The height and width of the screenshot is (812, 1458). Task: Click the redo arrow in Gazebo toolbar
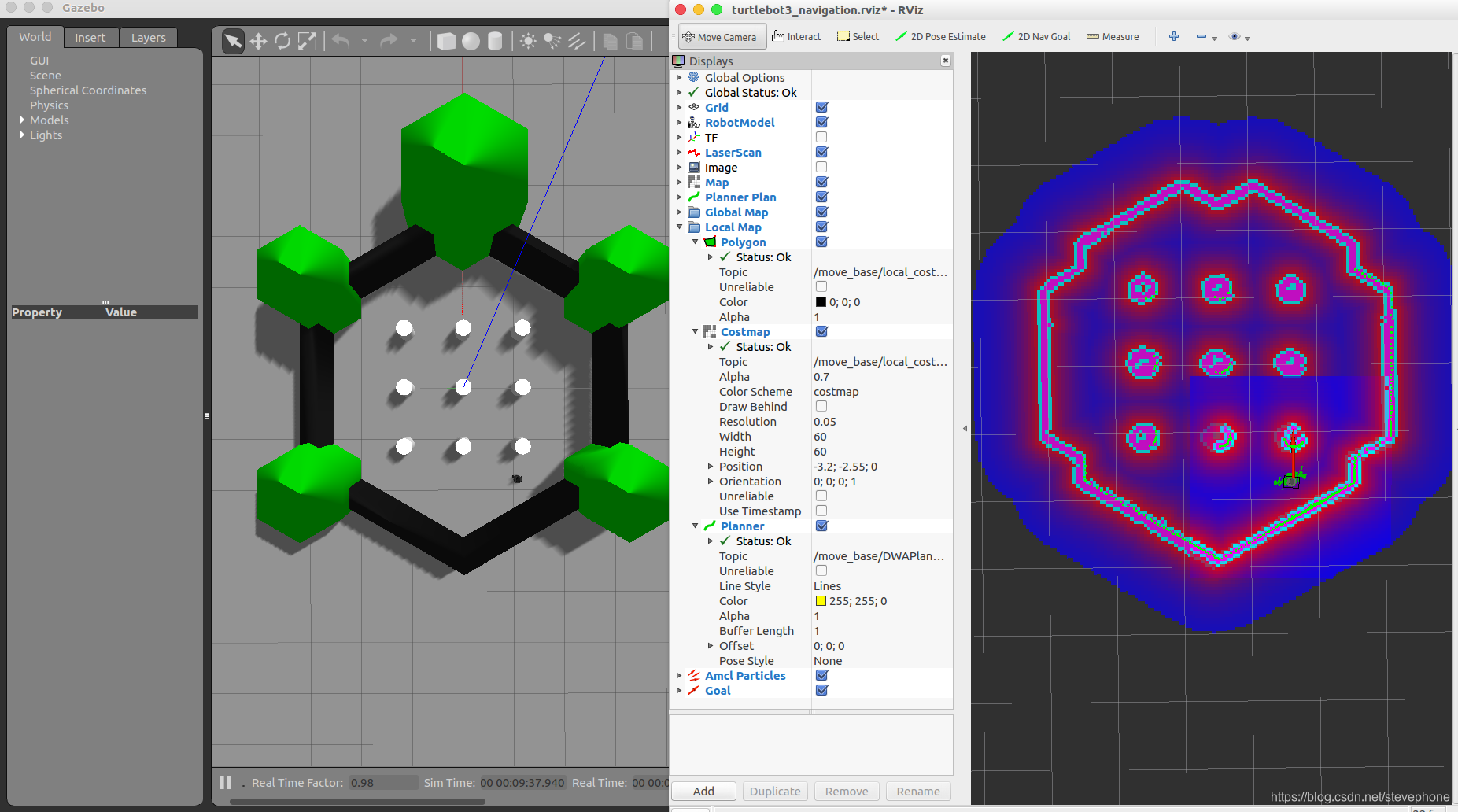389,41
